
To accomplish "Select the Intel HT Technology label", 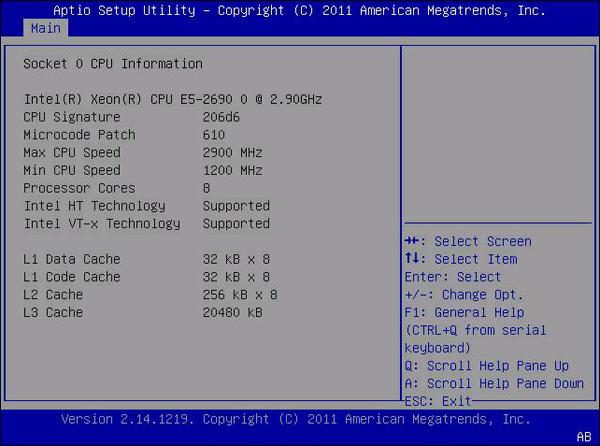I will pyautogui.click(x=95, y=206).
